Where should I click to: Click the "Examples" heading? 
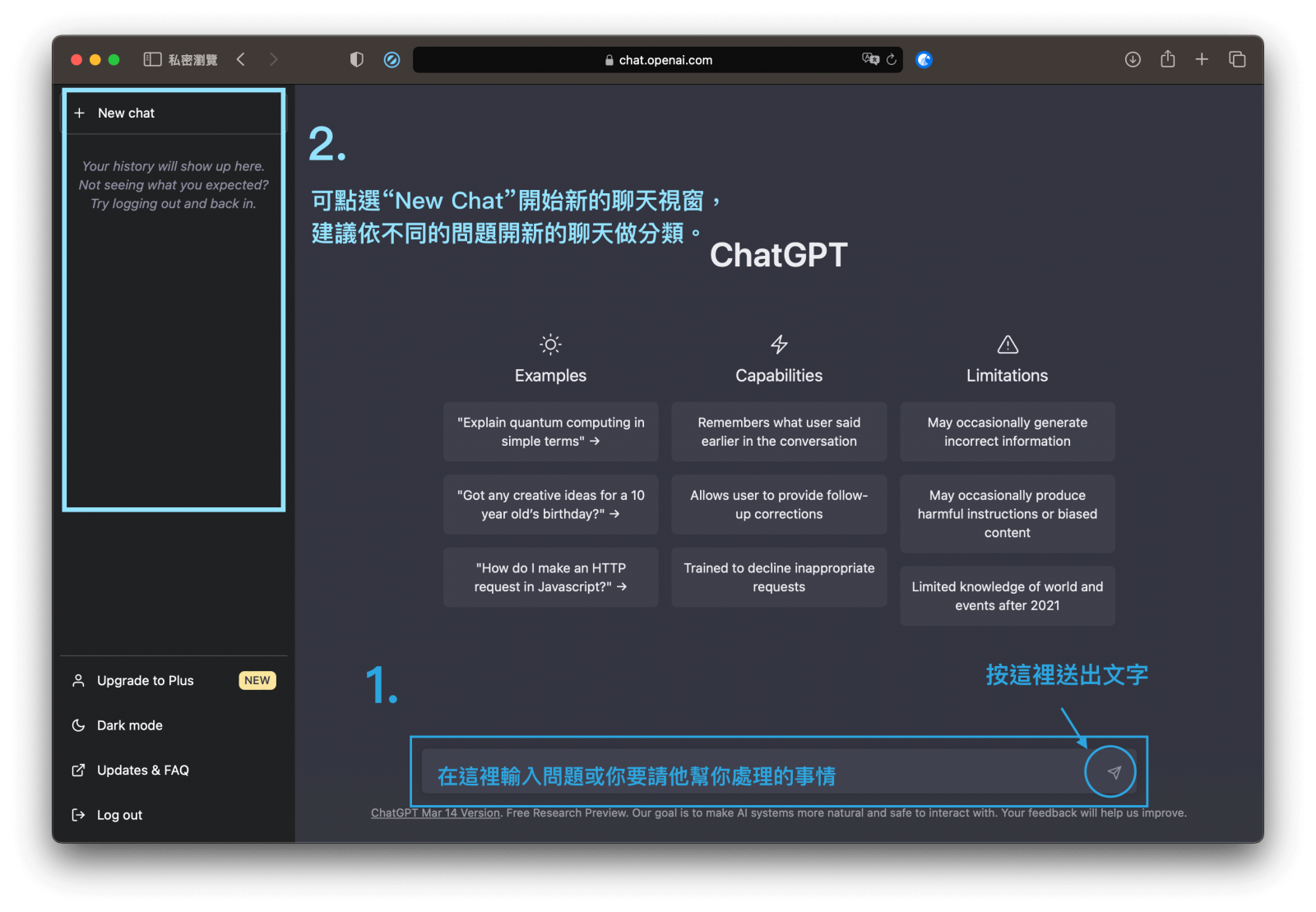pyautogui.click(x=550, y=376)
